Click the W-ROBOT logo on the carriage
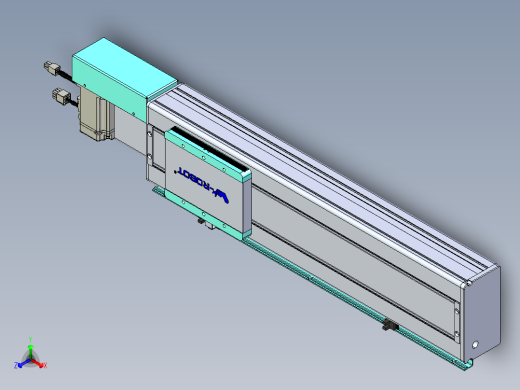The image size is (520, 390). tap(202, 184)
